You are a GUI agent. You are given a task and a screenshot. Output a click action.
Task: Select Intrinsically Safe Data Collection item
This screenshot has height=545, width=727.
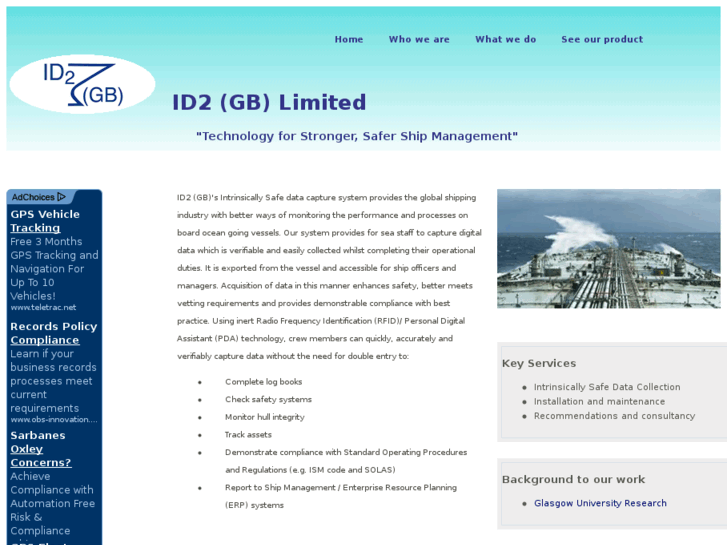pos(606,387)
